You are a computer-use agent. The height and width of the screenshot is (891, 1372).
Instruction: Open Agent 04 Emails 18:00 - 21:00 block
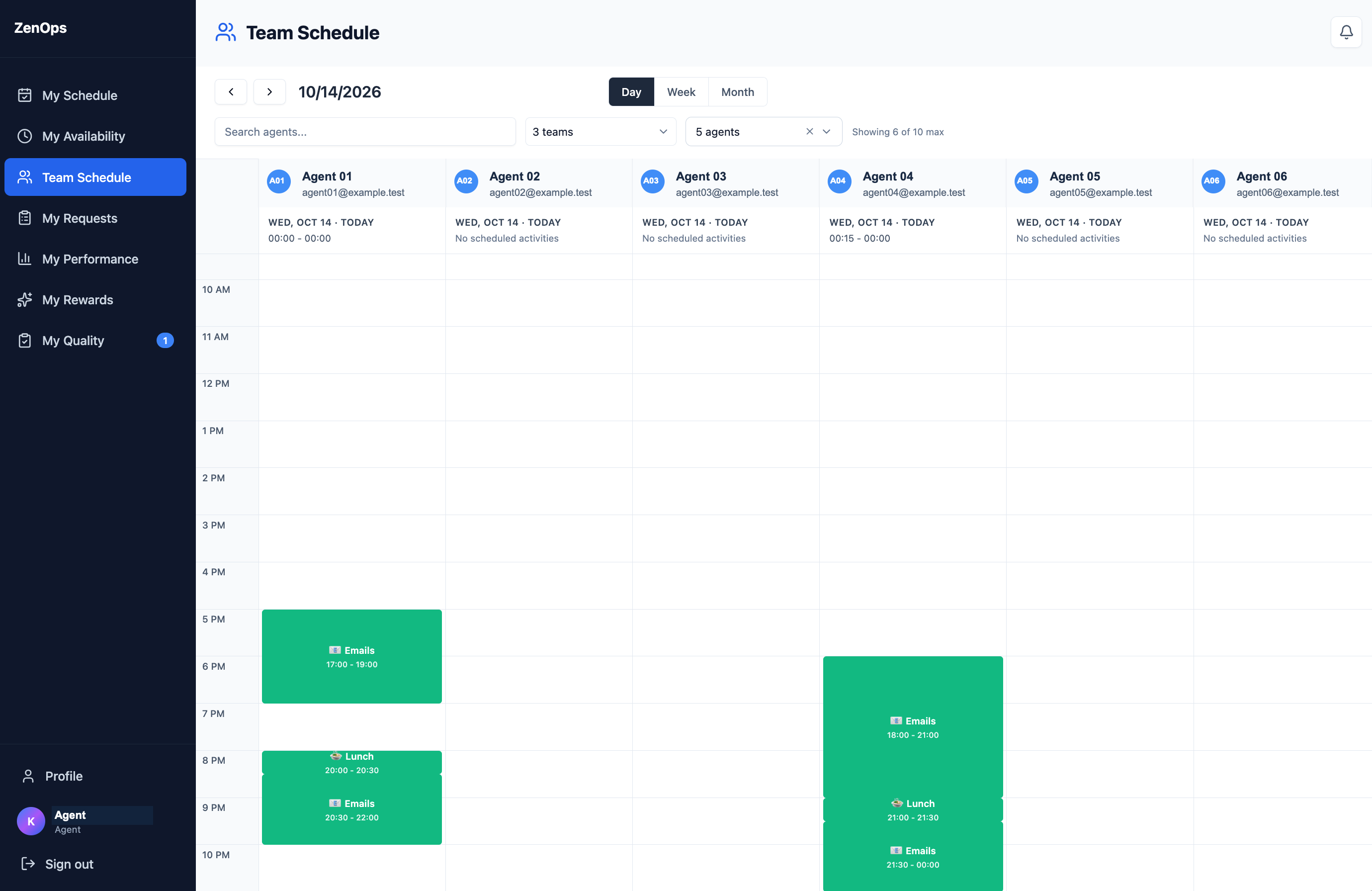(x=913, y=727)
